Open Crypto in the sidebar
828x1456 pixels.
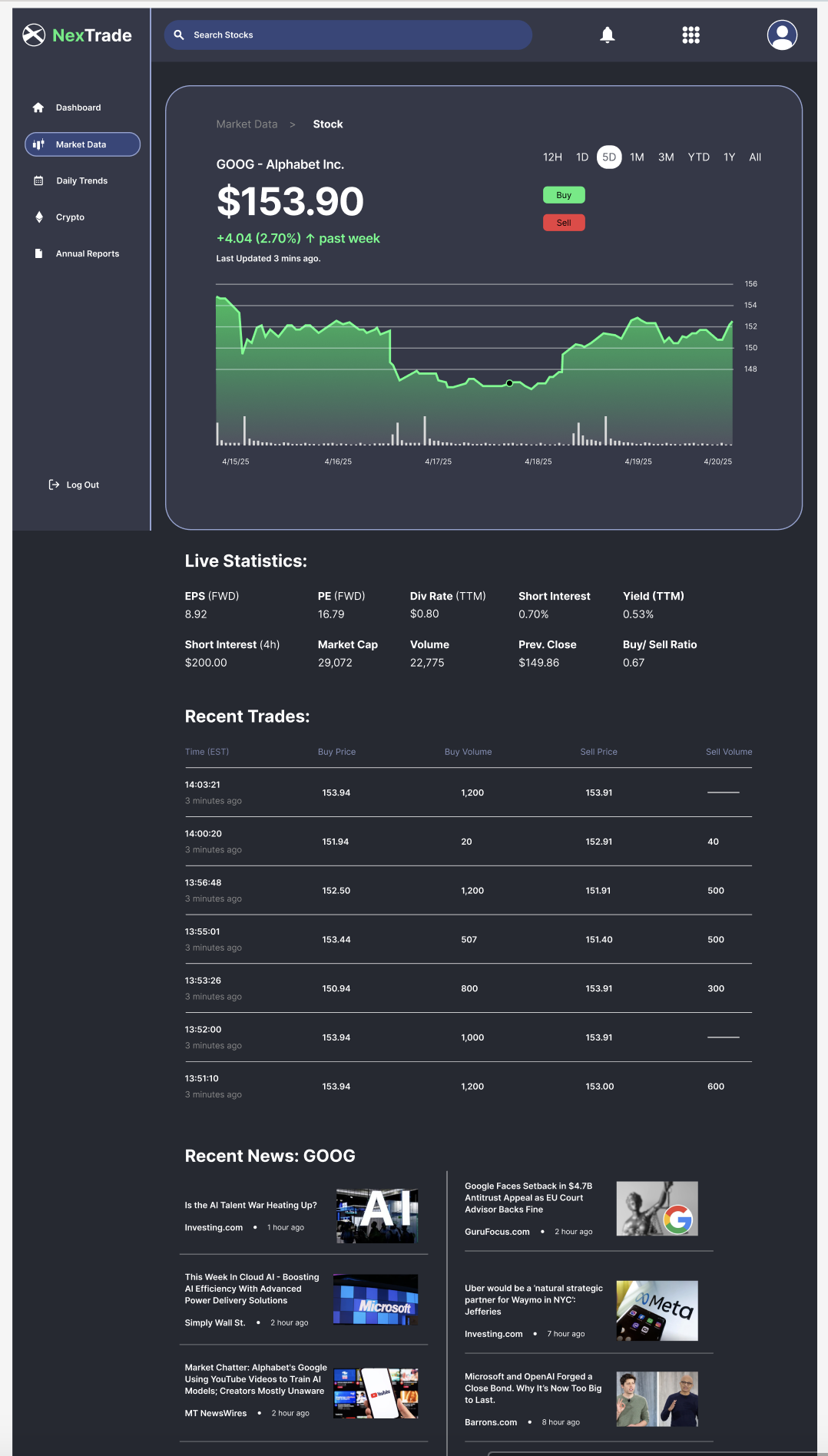70,217
